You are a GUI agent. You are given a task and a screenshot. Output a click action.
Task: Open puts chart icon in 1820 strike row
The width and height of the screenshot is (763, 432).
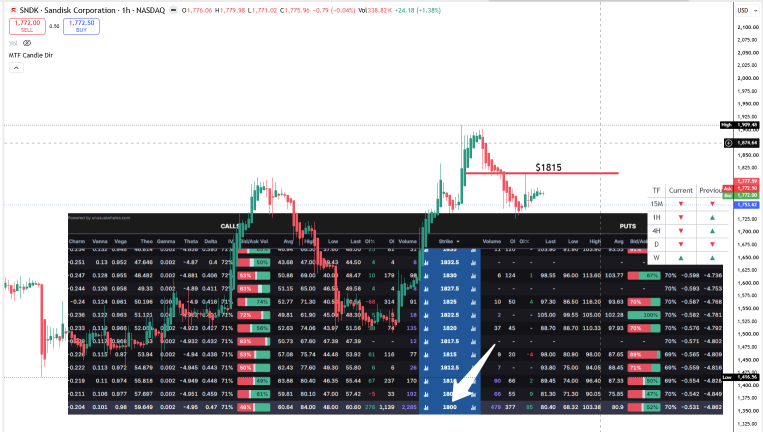point(473,328)
